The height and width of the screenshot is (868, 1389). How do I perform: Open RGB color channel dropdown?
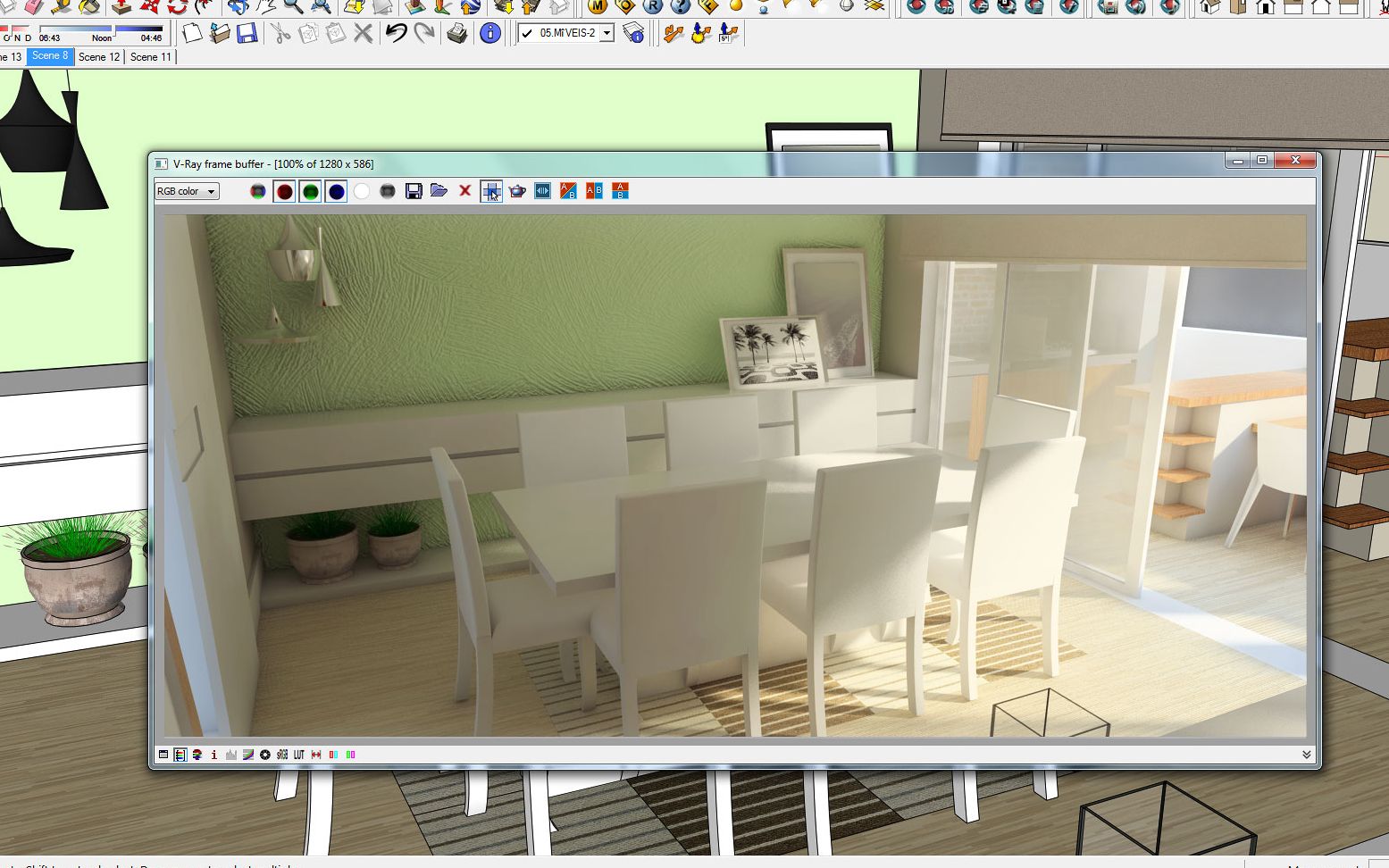coord(187,191)
